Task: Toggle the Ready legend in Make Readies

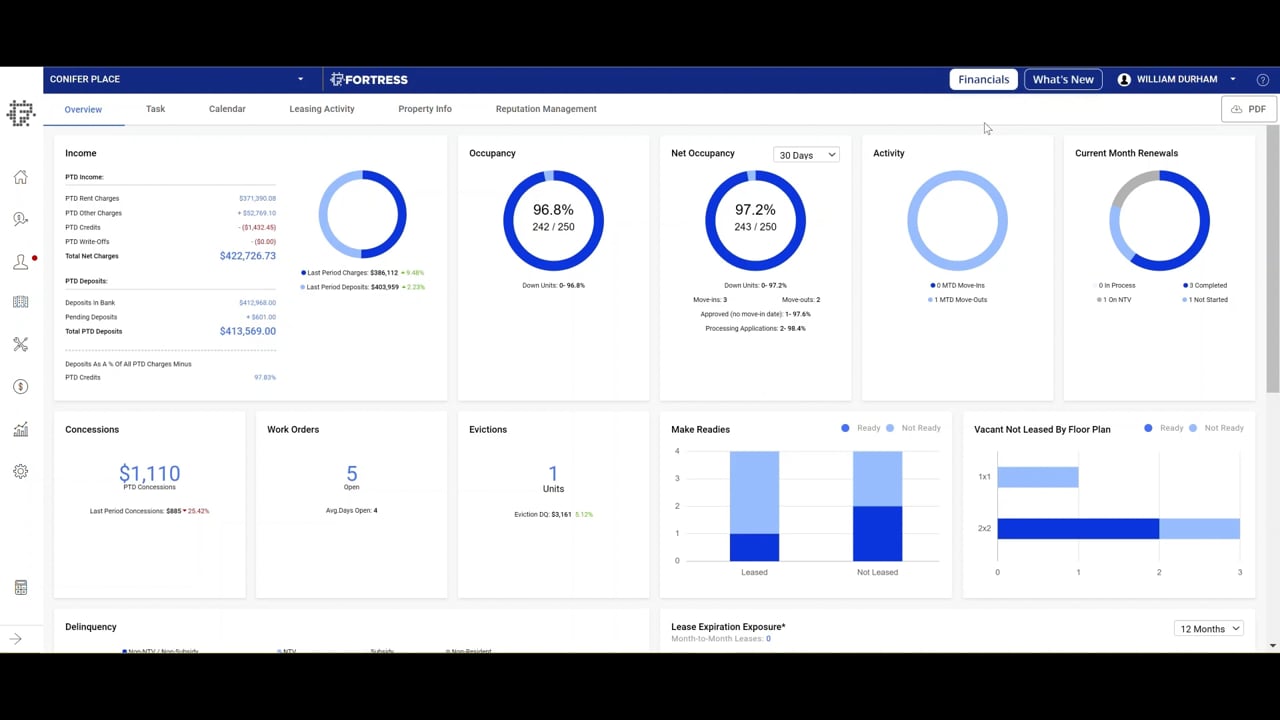Action: 861,428
